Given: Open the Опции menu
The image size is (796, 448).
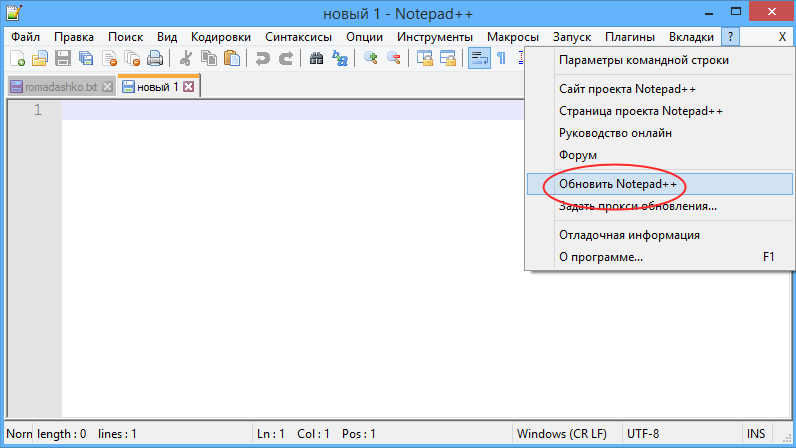Looking at the screenshot, I should [x=364, y=37].
